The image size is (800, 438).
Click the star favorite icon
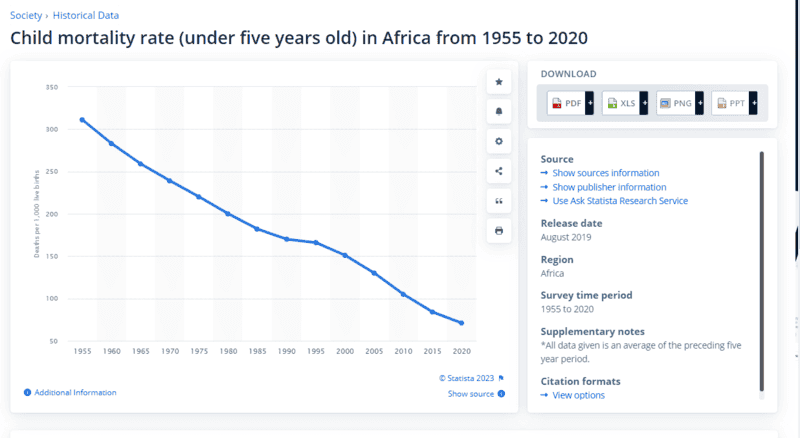tap(499, 81)
